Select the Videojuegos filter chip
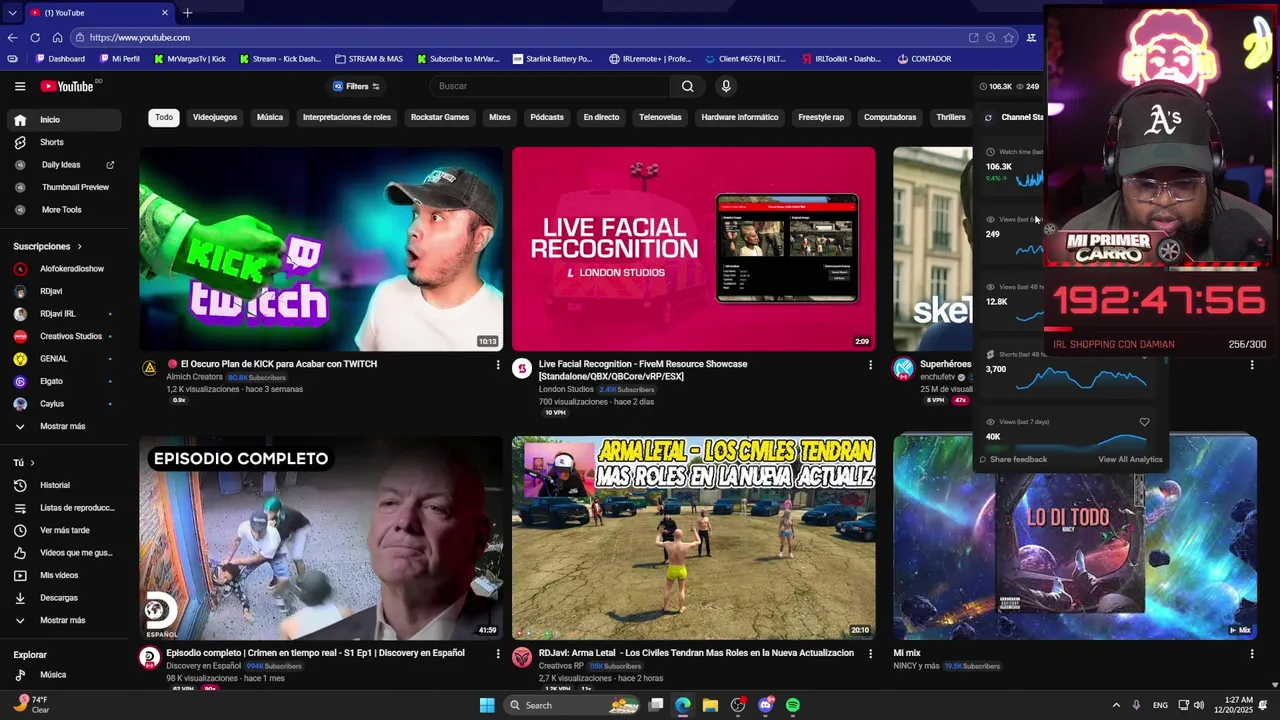Screen dimensions: 1280x720 click(215, 117)
